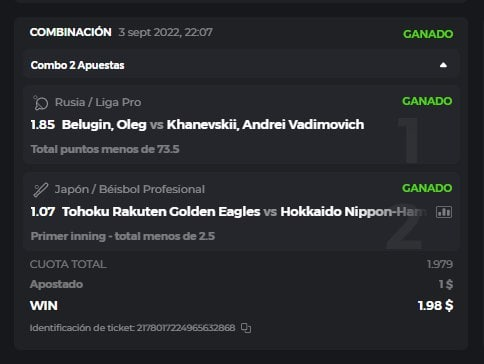Click the 1.85 odds value

(43, 125)
